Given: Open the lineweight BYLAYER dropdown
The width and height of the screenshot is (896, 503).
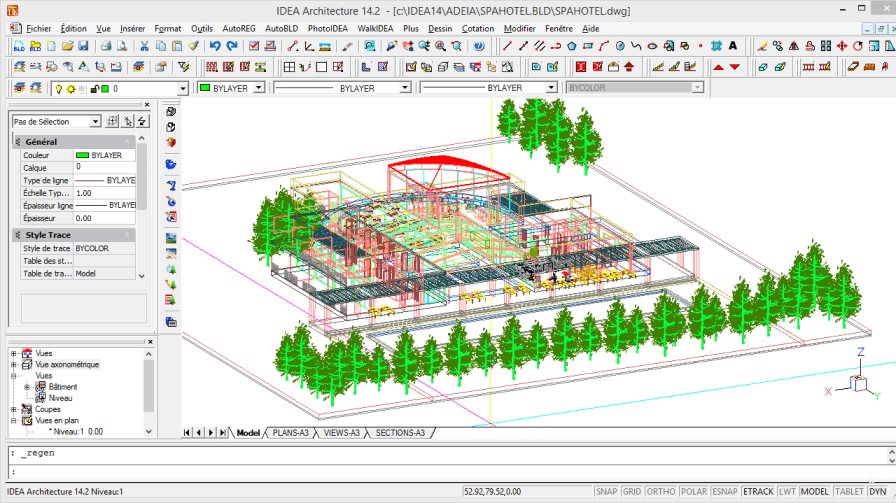Looking at the screenshot, I should (x=551, y=88).
